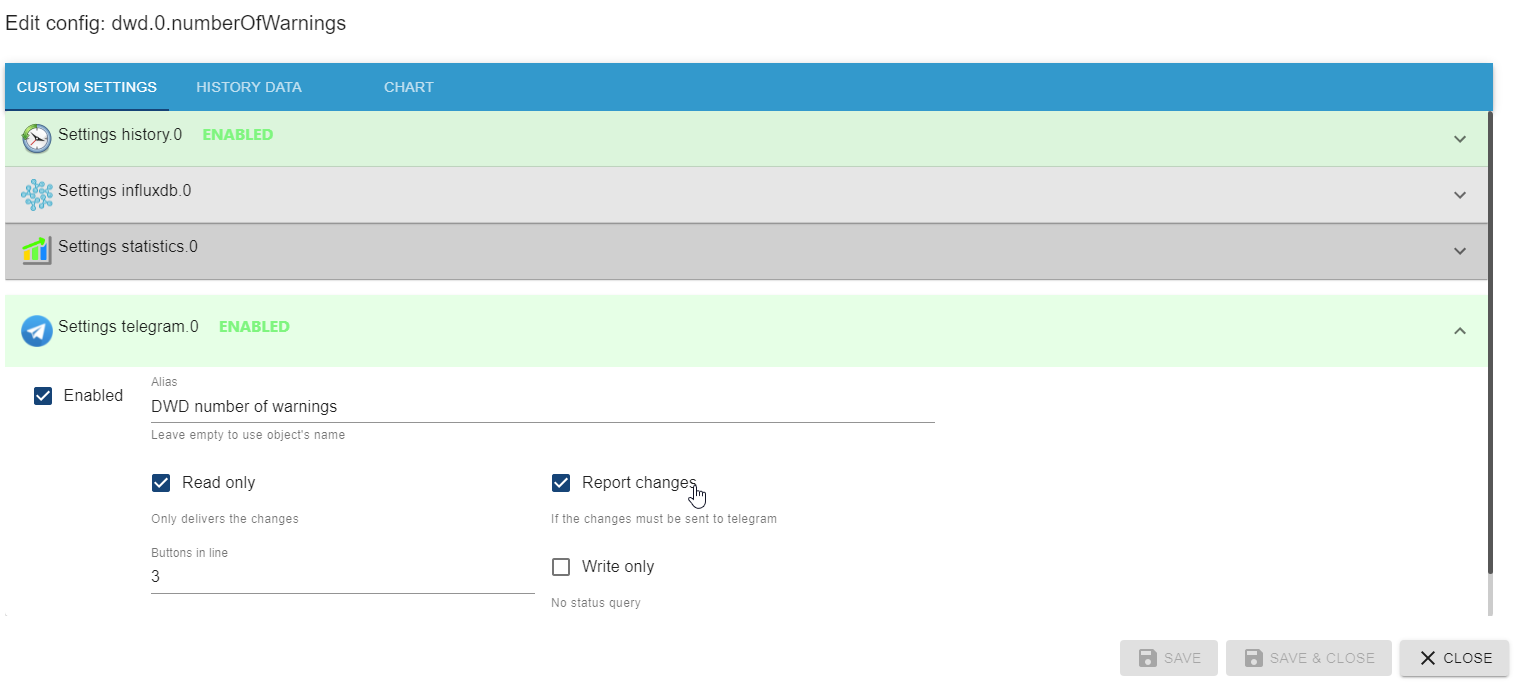Image resolution: width=1514 pixels, height=682 pixels.
Task: Expand the Settings influxdb.0 section
Action: [x=1459, y=195]
